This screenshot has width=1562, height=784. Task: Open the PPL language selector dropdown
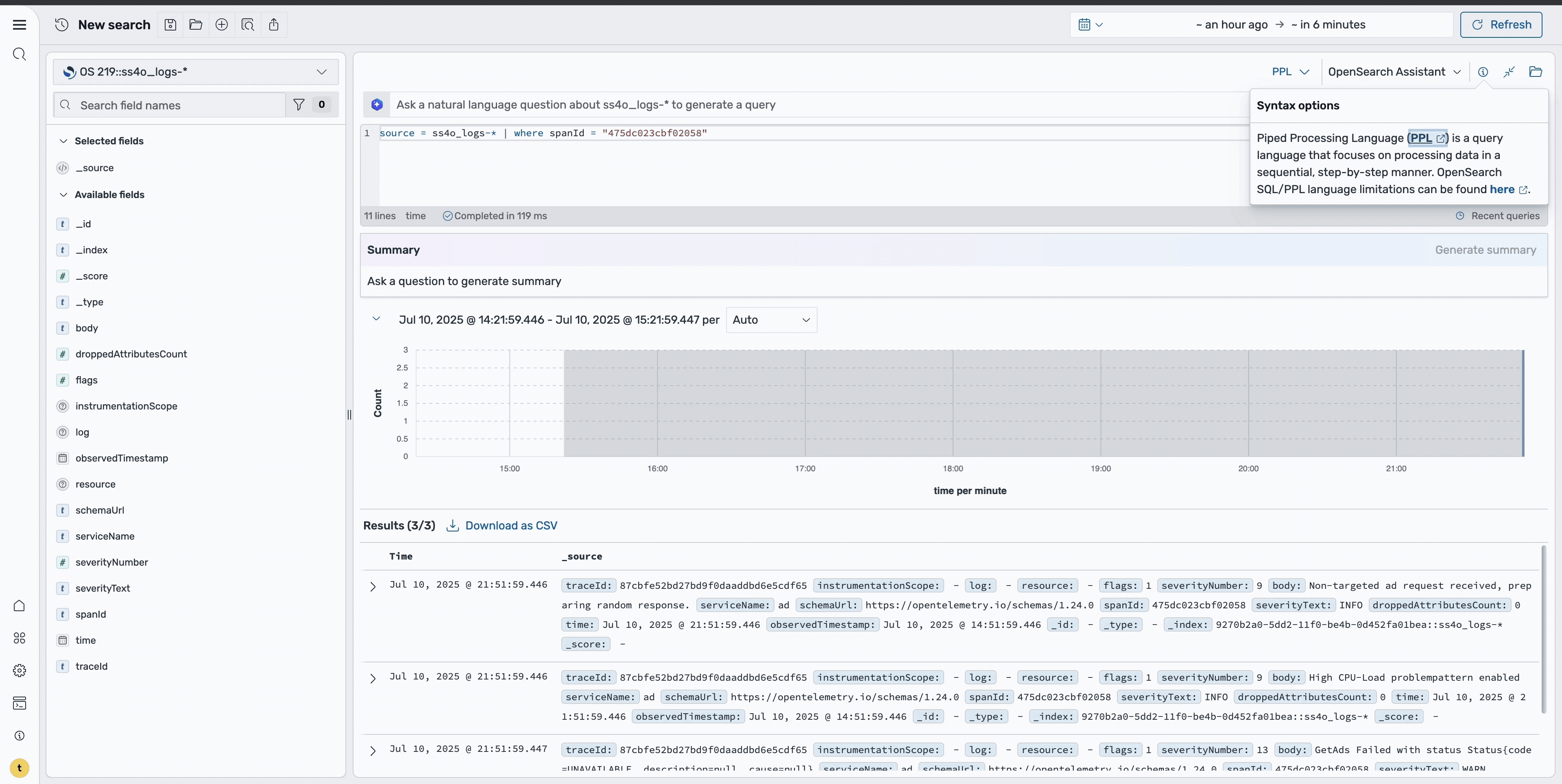(1290, 72)
